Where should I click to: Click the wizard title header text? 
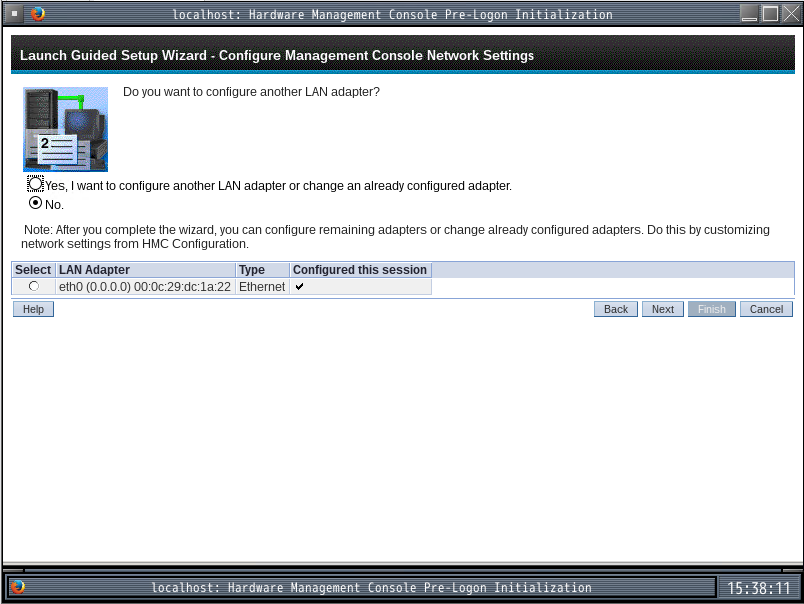(x=277, y=55)
